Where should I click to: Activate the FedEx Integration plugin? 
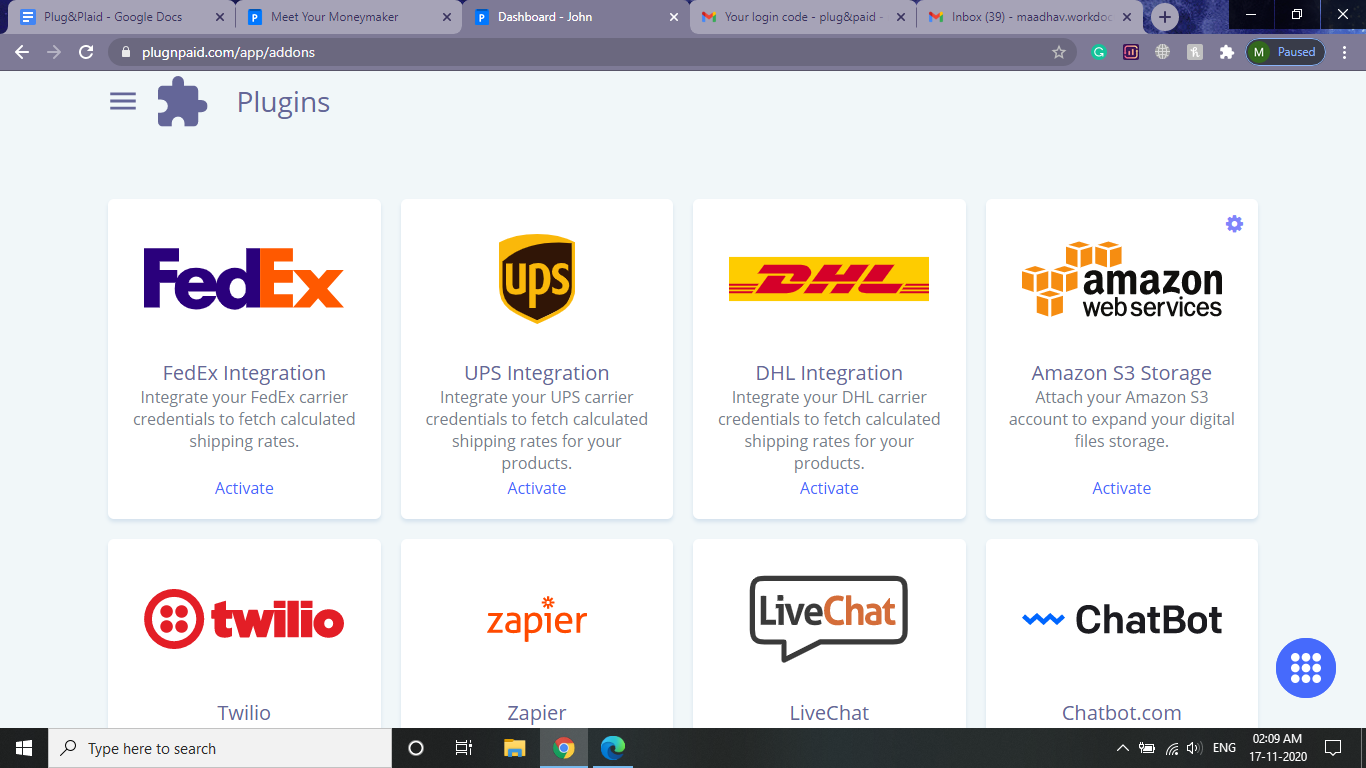click(244, 488)
